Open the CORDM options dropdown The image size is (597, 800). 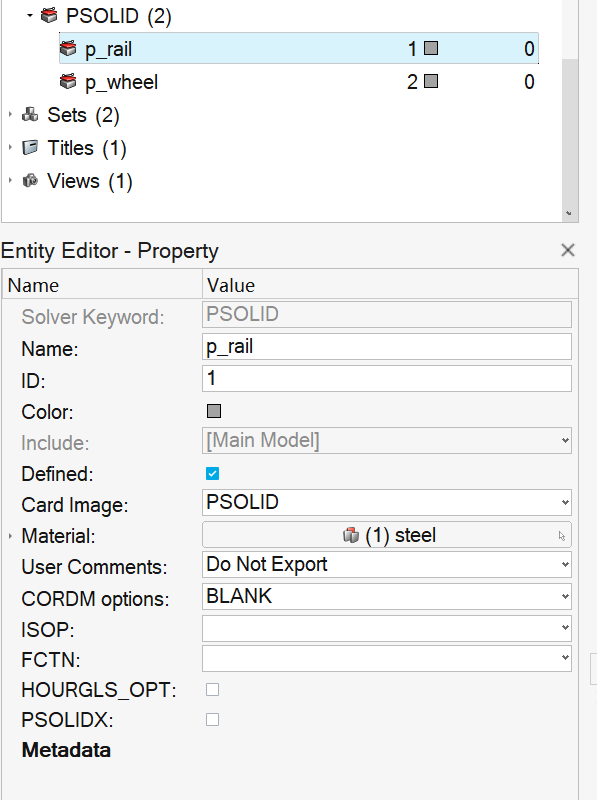point(387,596)
